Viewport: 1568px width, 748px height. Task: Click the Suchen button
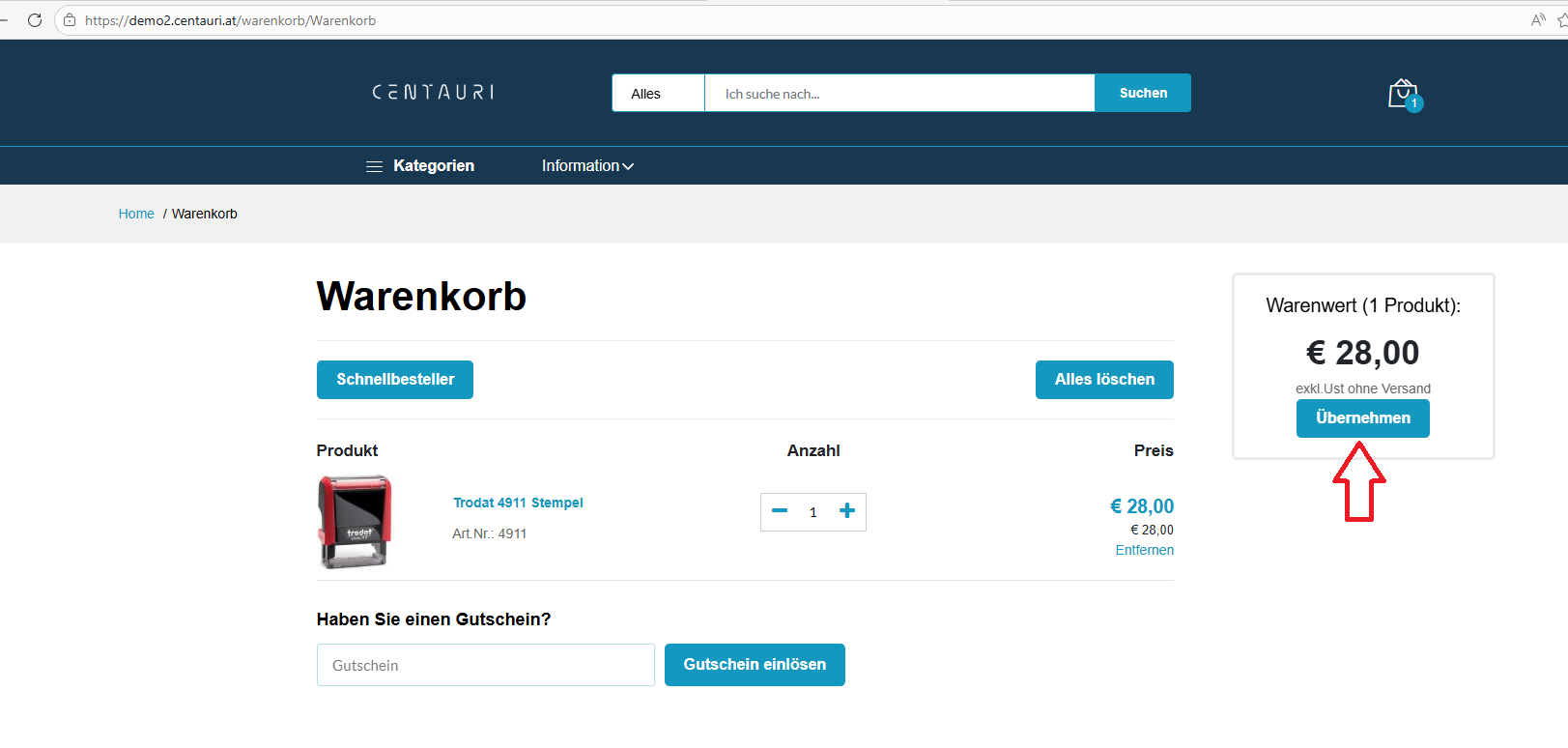pyautogui.click(x=1143, y=93)
